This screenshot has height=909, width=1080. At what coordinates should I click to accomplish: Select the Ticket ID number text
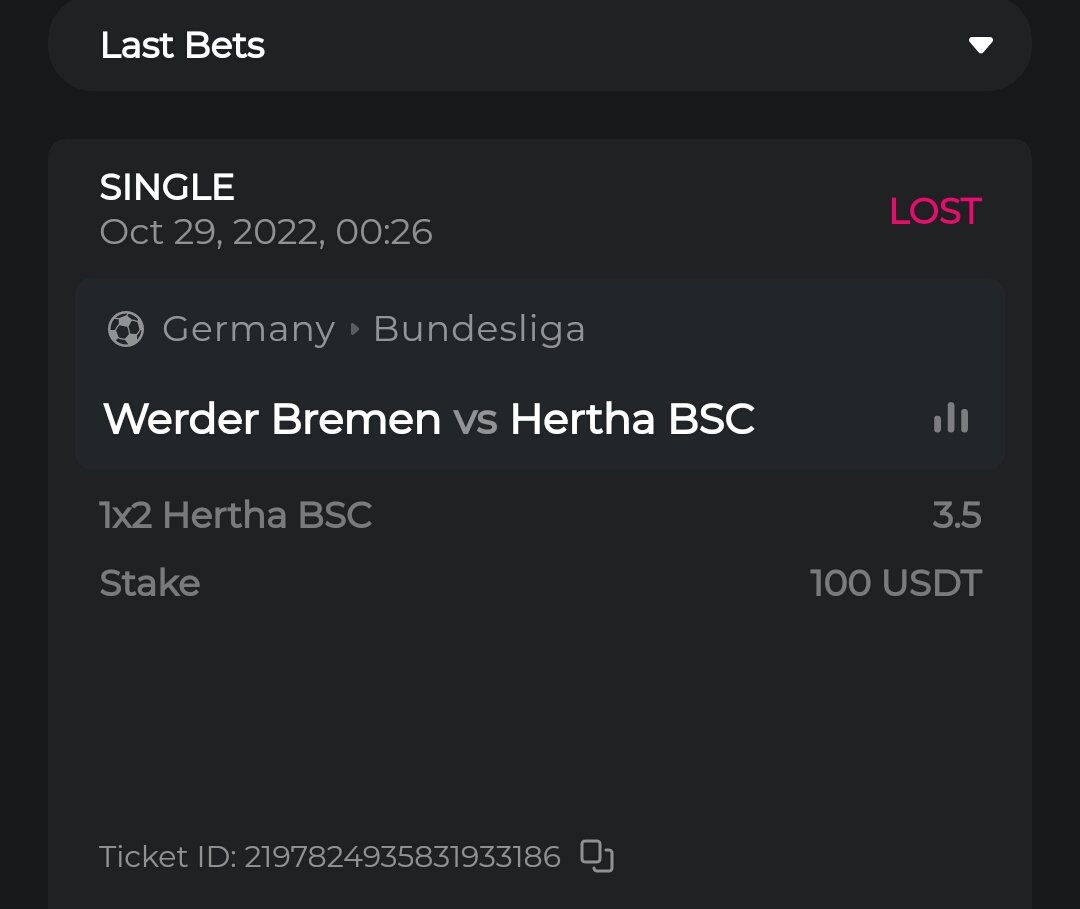pyautogui.click(x=402, y=857)
